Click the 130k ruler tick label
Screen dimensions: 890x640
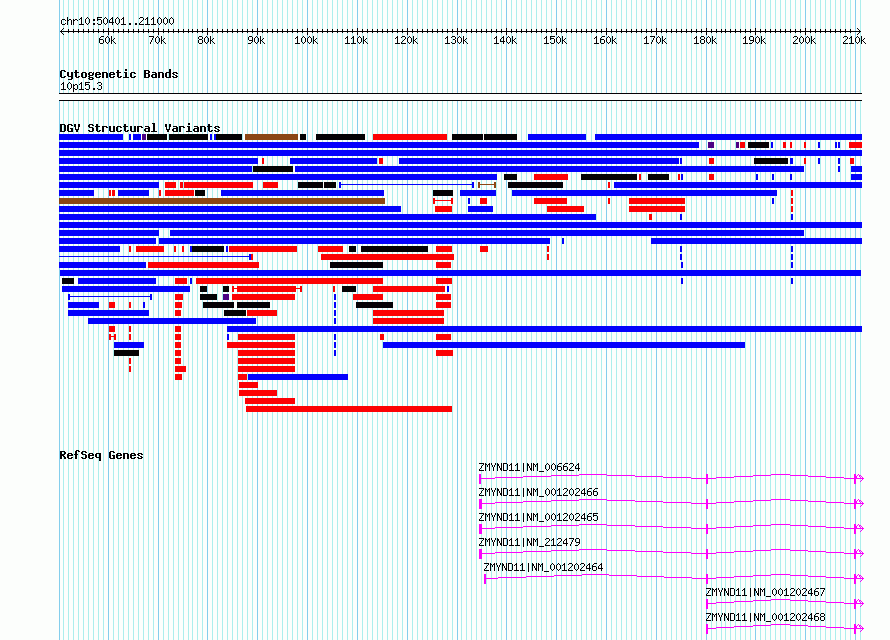tap(456, 40)
